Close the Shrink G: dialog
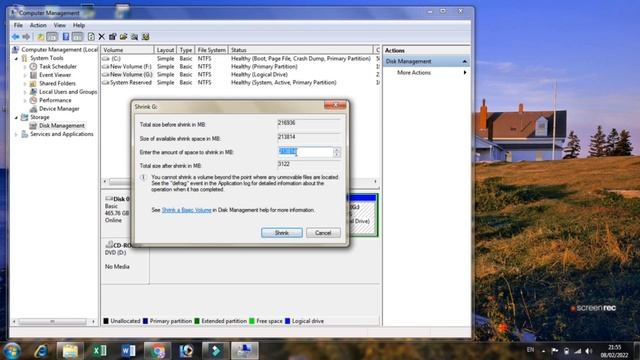 (x=335, y=106)
